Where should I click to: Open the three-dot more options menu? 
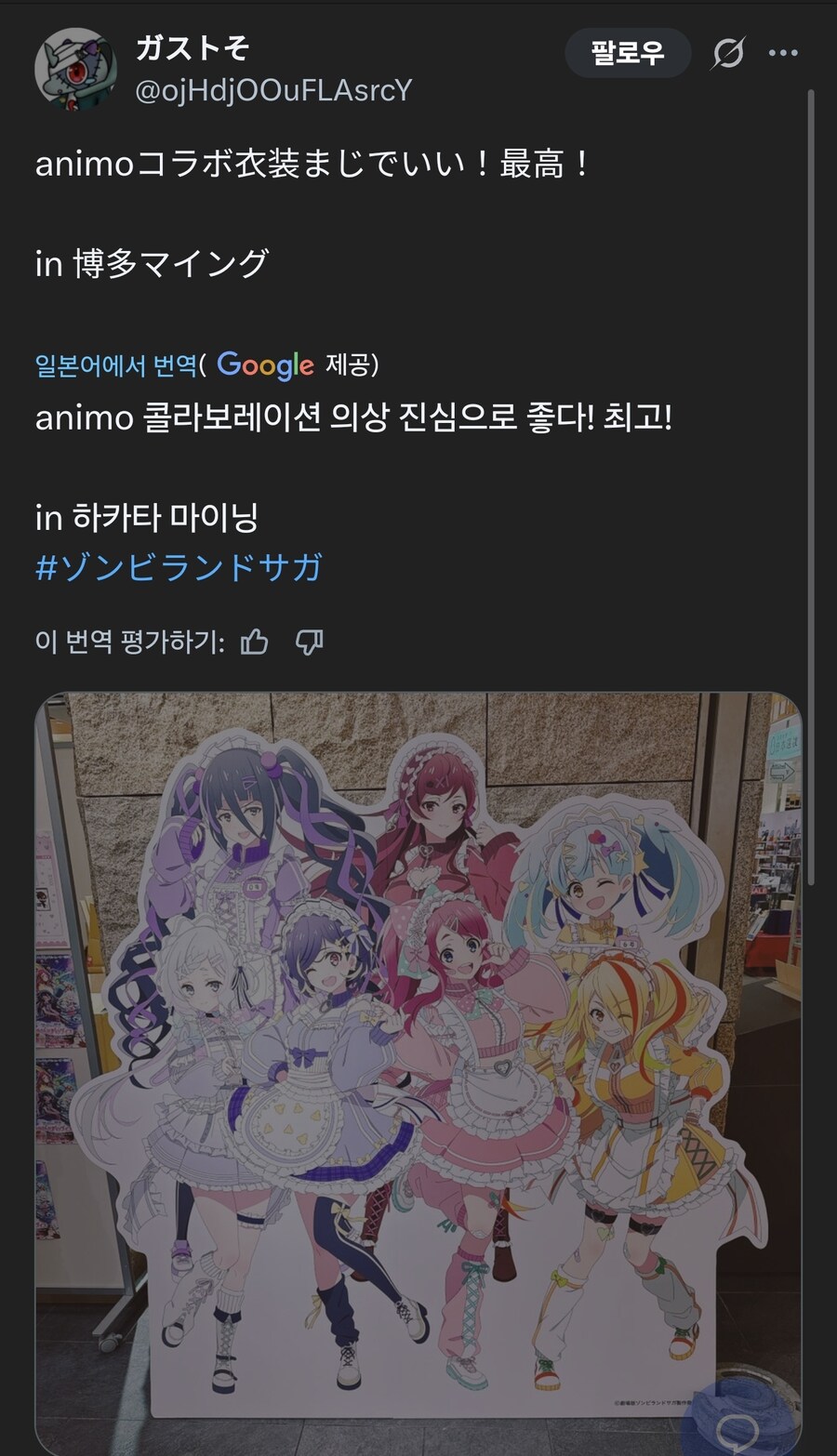click(x=783, y=53)
